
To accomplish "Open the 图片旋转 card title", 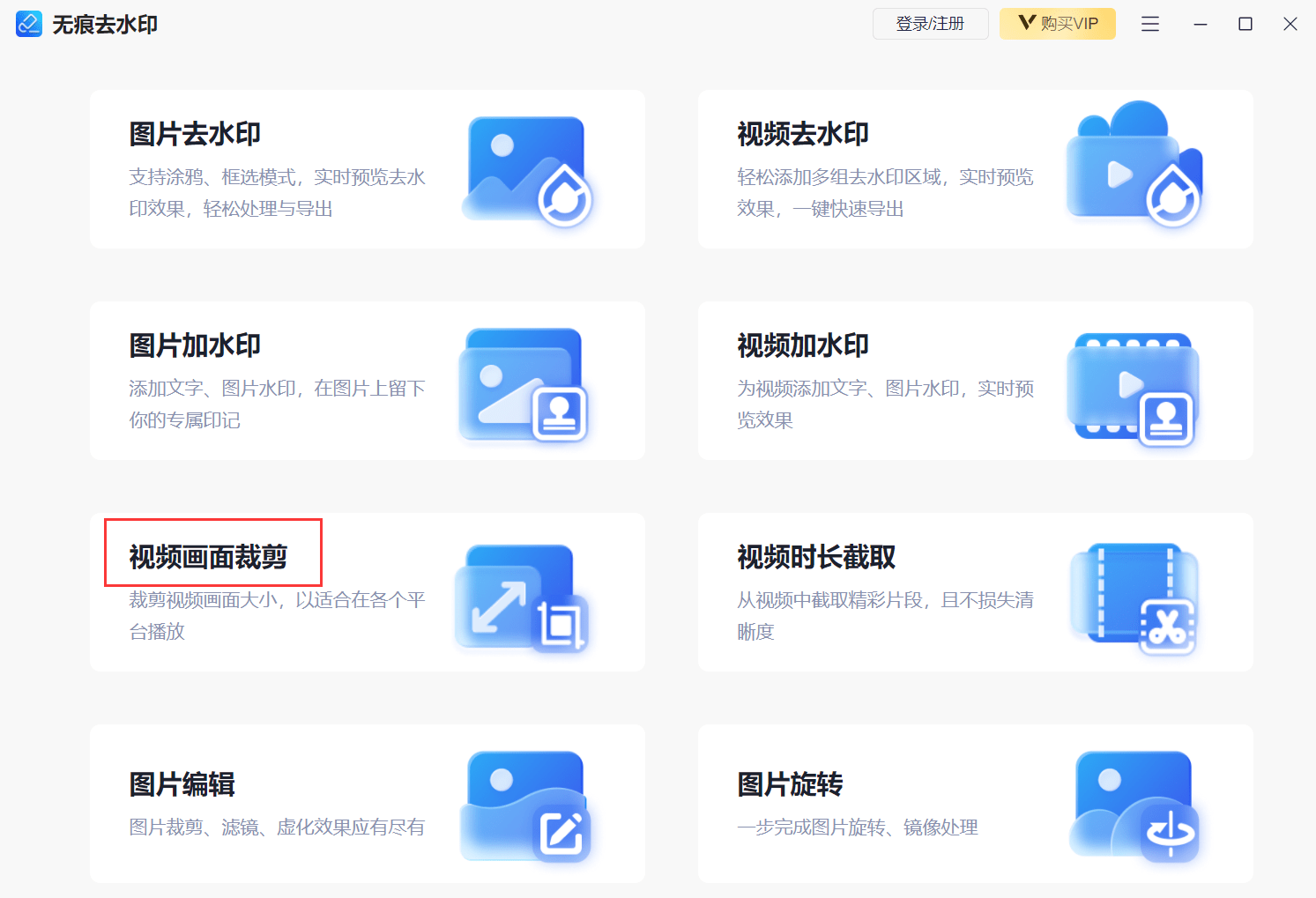I will [790, 784].
